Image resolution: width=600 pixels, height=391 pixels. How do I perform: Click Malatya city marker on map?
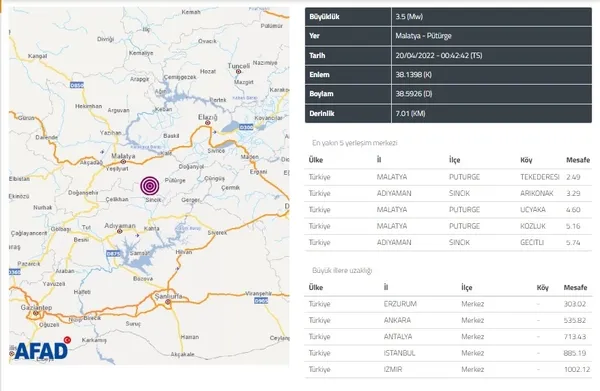click(x=124, y=162)
